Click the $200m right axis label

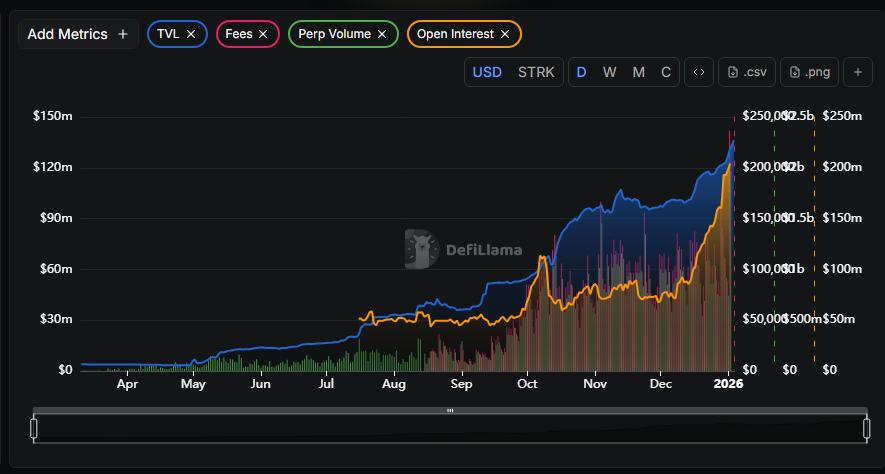(842, 167)
